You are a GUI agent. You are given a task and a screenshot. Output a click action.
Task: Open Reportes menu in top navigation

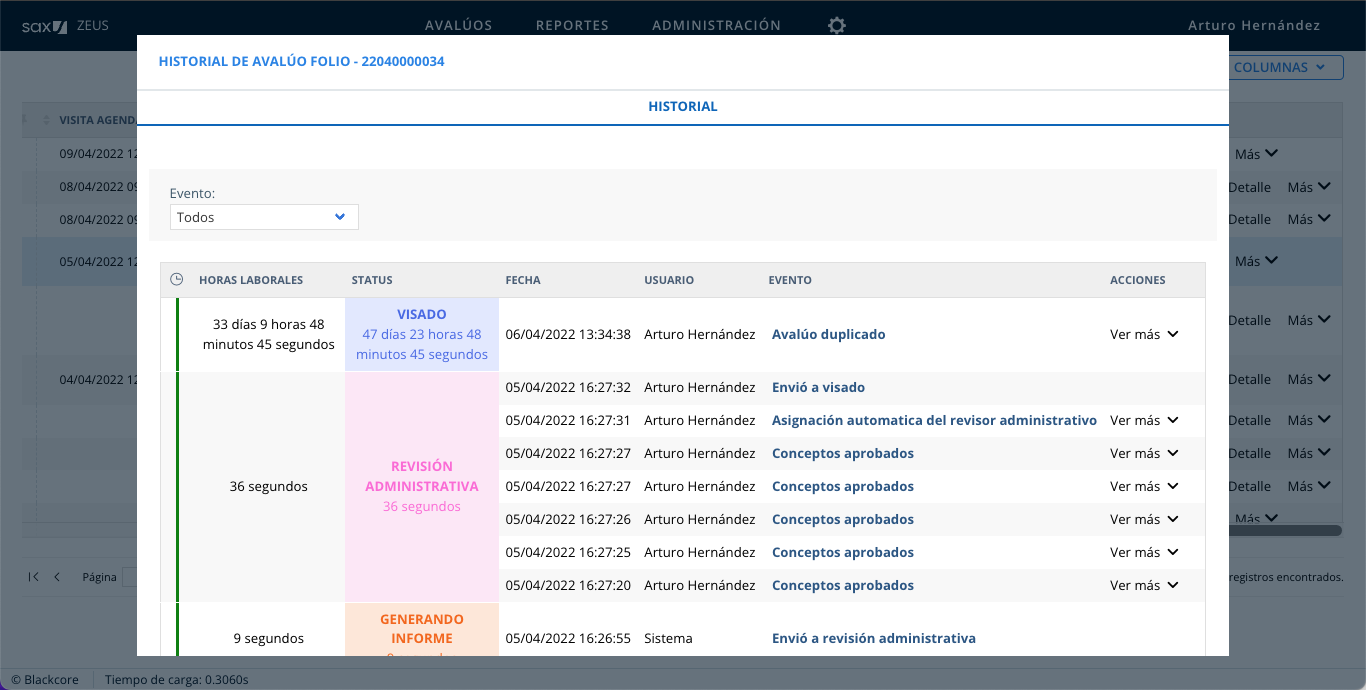(x=572, y=25)
